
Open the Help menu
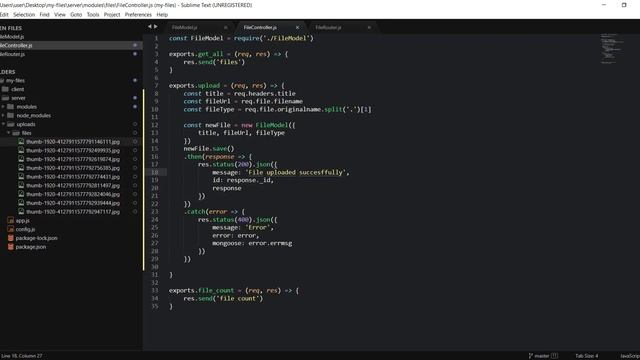[x=162, y=15]
